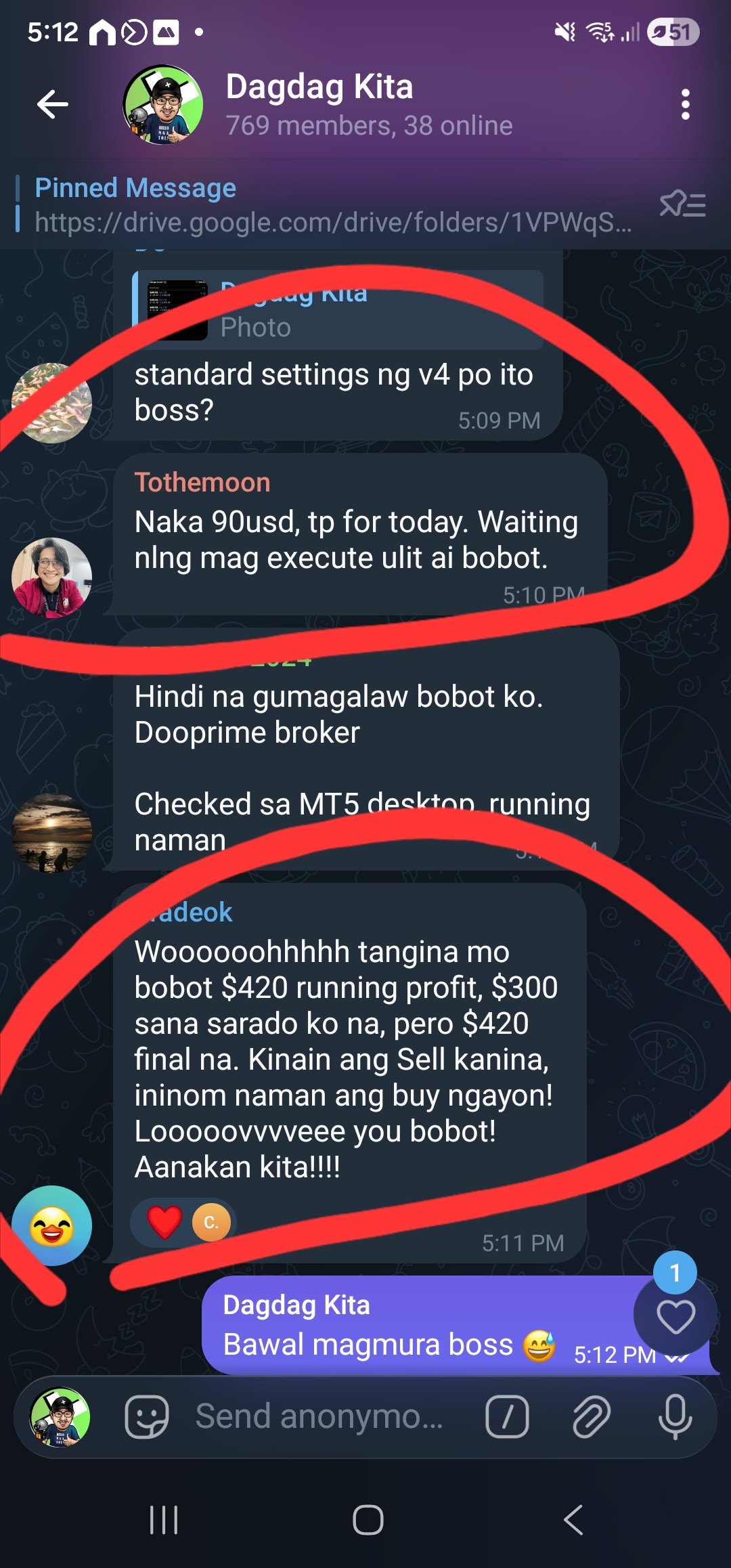731x1568 pixels.
Task: Tap Tothemoon's profile avatar
Action: pos(52,578)
